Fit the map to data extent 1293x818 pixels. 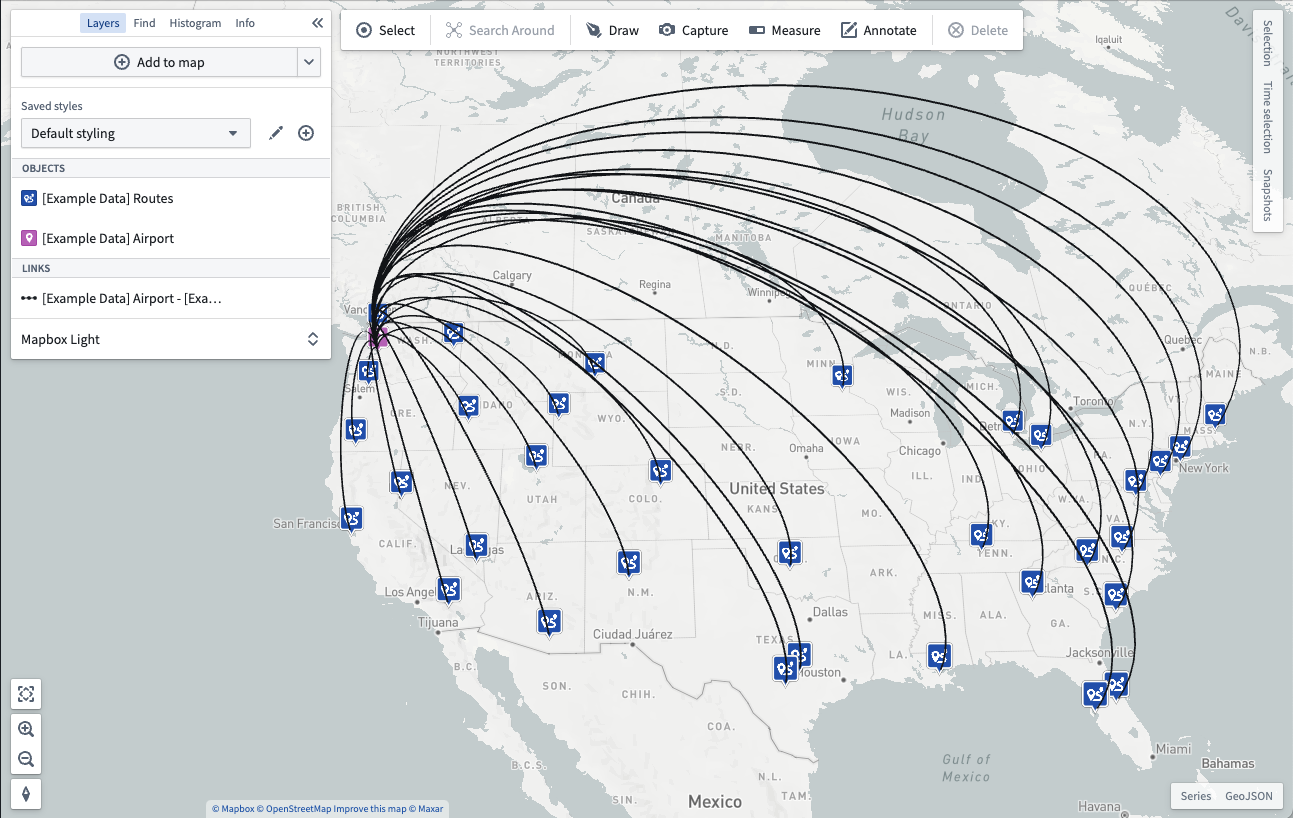26,694
